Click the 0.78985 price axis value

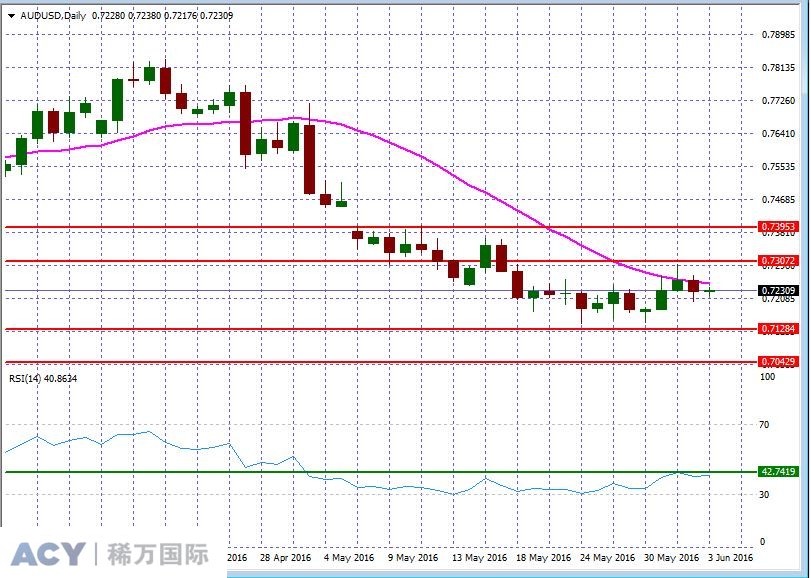pos(778,35)
